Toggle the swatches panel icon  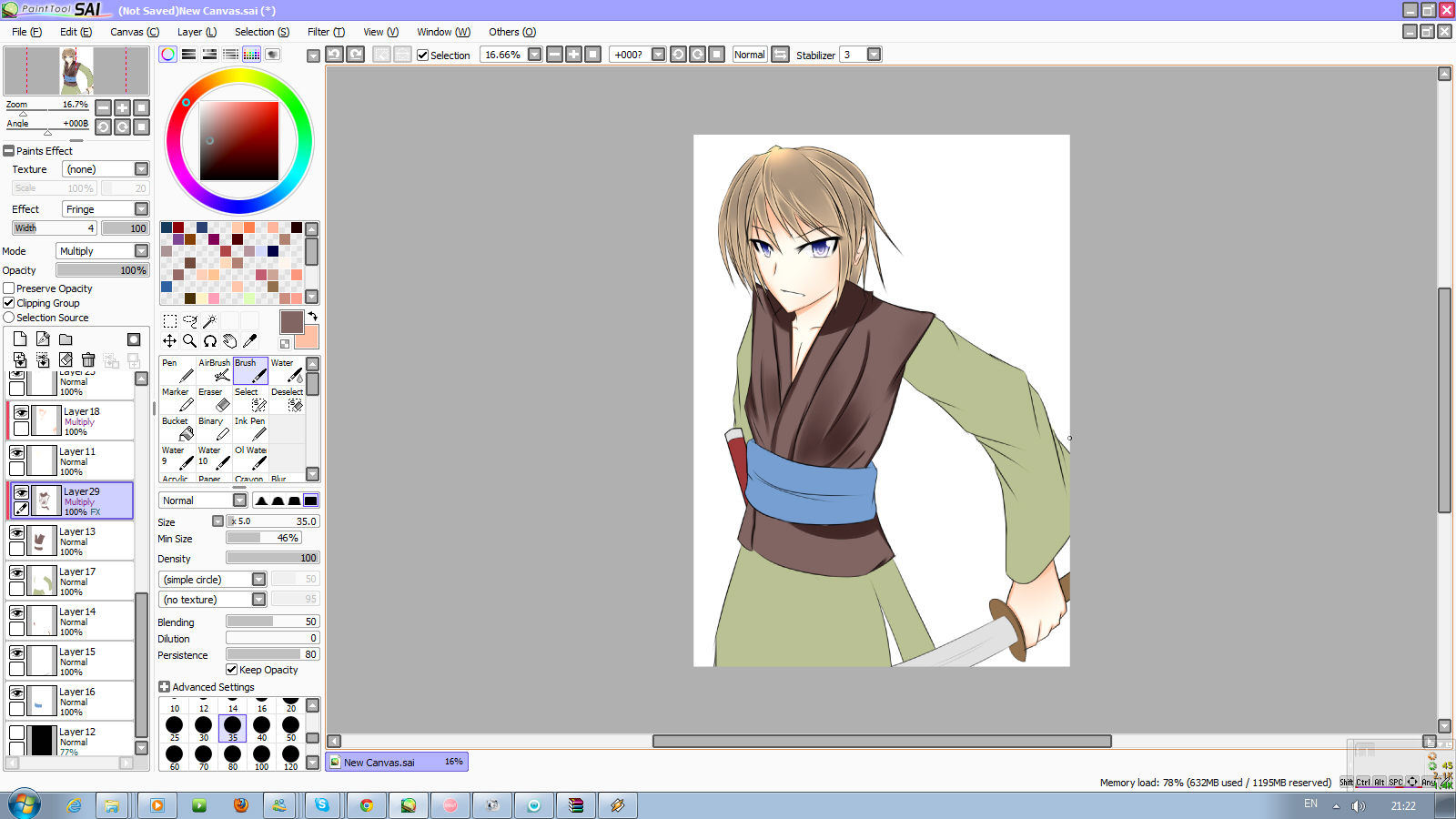coord(252,55)
